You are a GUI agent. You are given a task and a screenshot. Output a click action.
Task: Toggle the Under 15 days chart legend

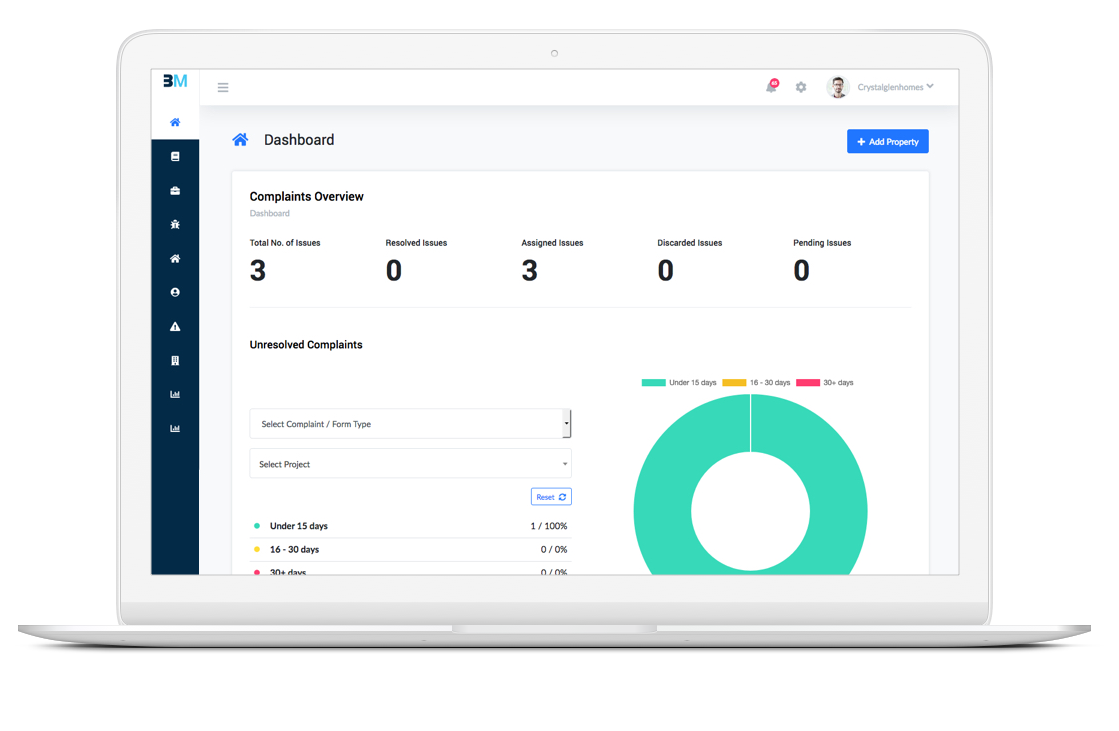point(680,383)
